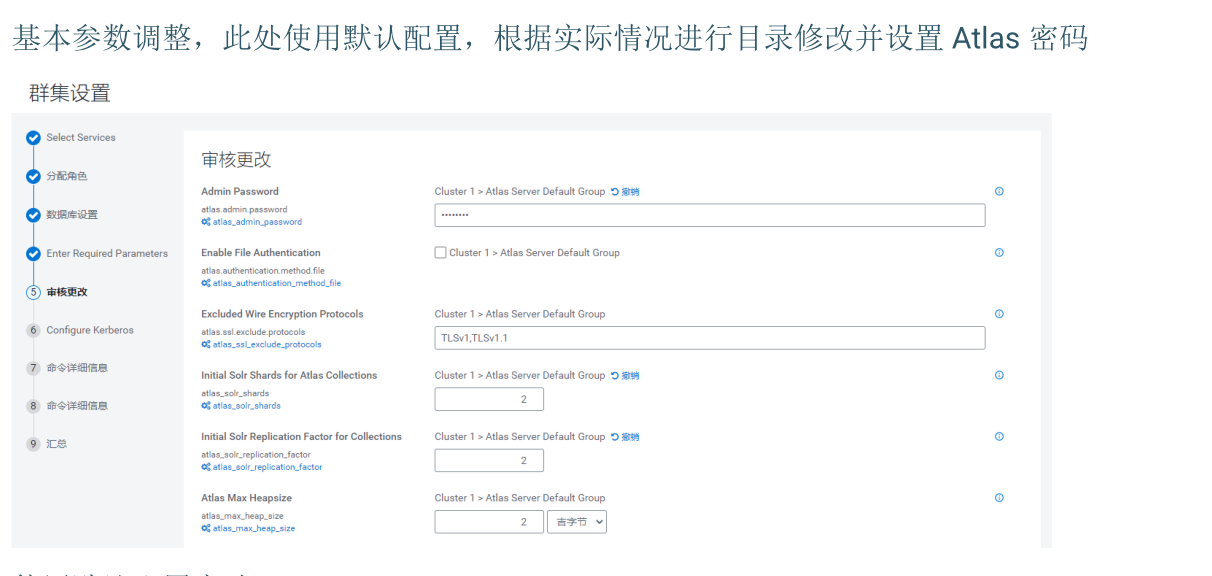Screen dimensions: 1212x576
Task: Click the step 7 number icon
Action: coord(33,368)
